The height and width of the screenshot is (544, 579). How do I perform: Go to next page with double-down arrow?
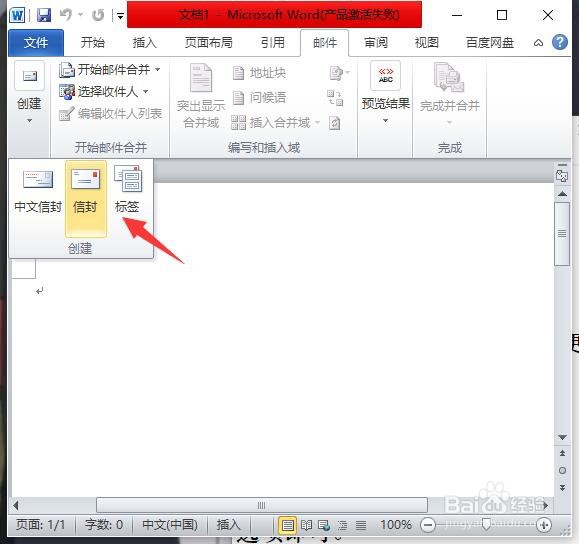(x=562, y=488)
